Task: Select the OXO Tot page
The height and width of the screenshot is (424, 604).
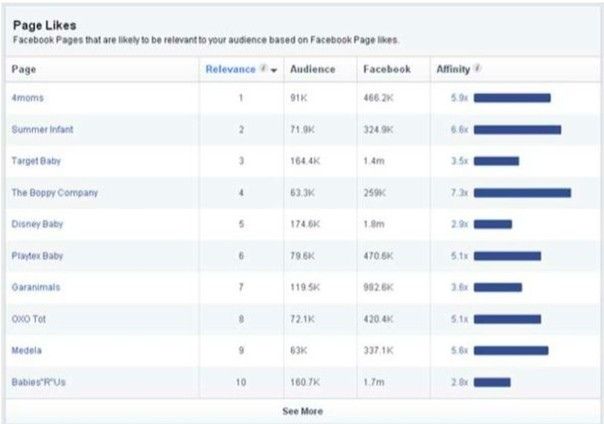Action: 30,319
